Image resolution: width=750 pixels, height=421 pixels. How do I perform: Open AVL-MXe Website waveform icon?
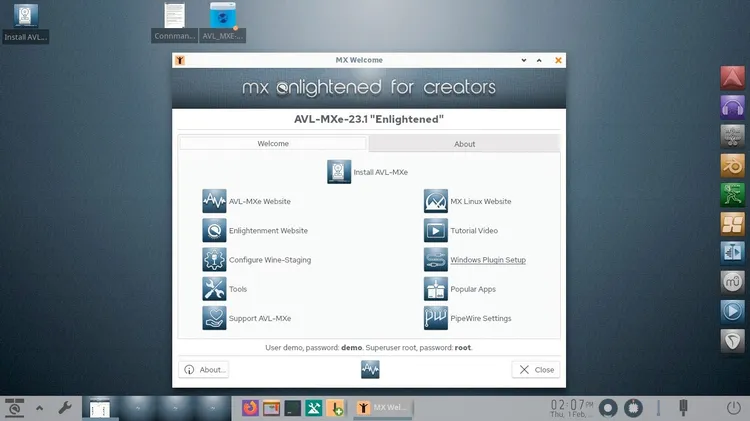coord(214,201)
